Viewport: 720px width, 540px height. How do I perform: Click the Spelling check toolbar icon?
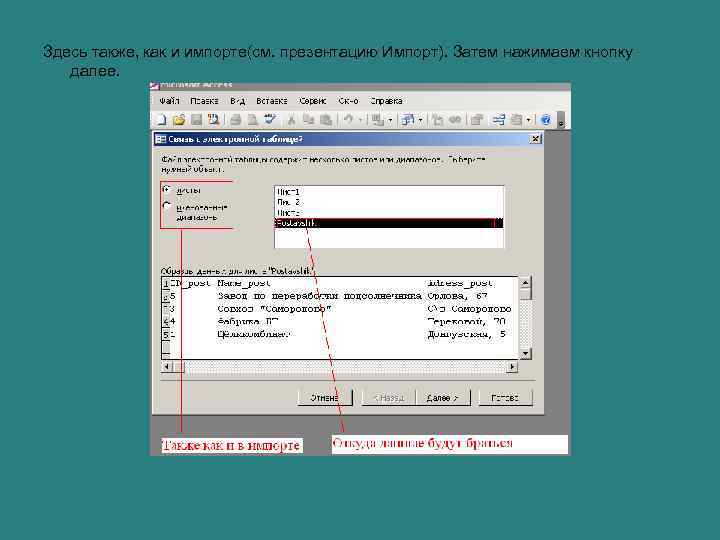[x=270, y=120]
